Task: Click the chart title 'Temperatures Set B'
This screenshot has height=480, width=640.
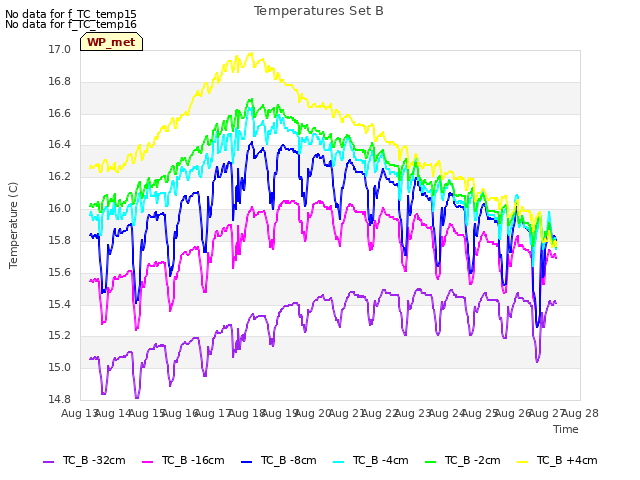Action: [319, 11]
